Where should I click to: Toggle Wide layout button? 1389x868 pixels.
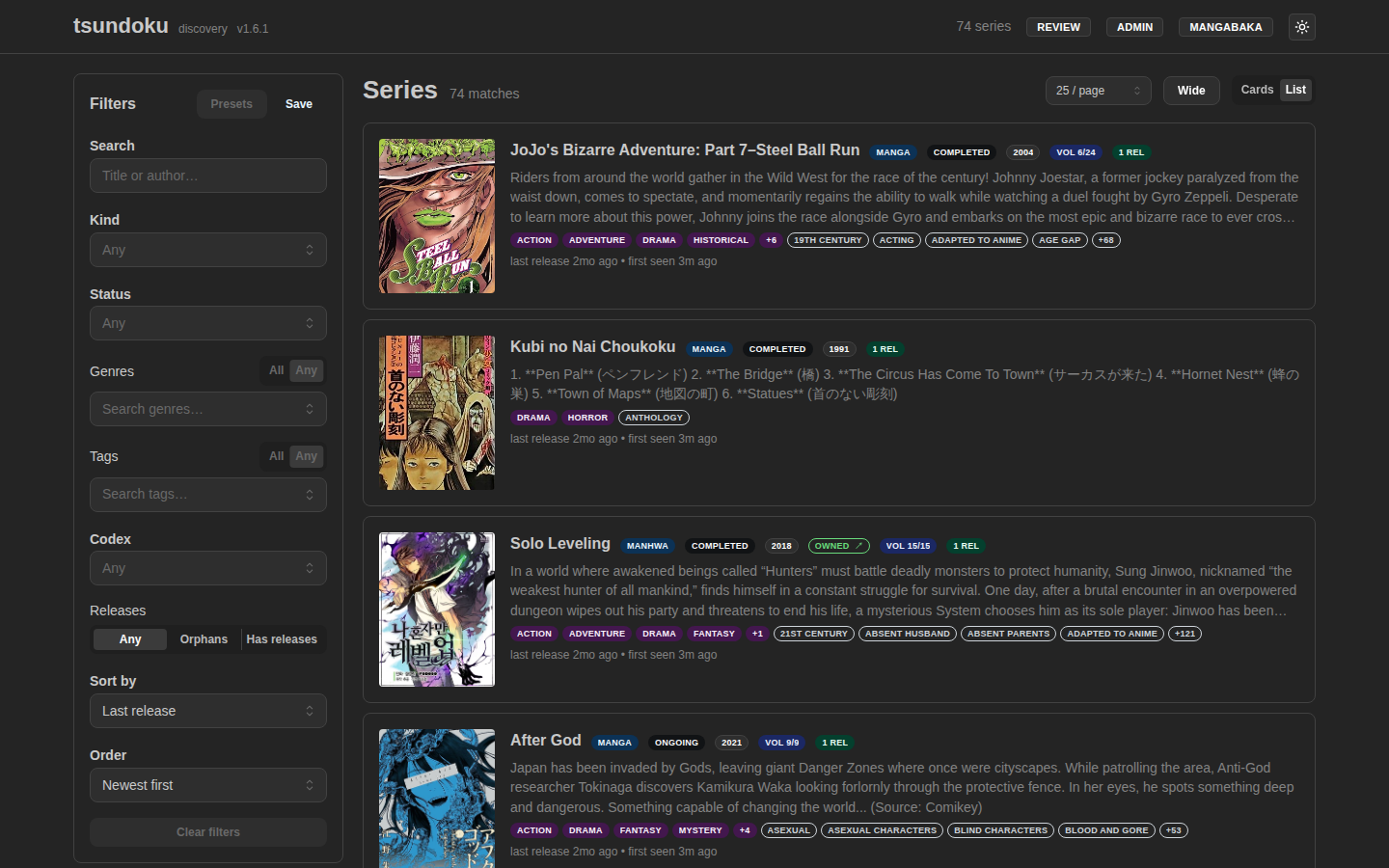tap(1191, 91)
